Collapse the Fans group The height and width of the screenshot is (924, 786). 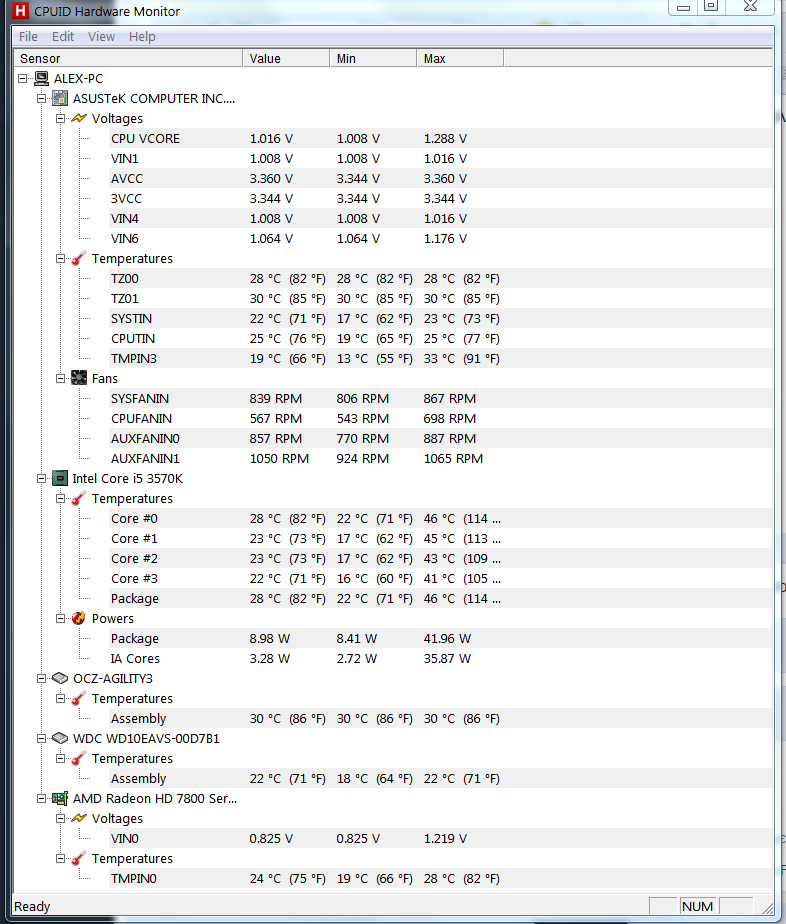pyautogui.click(x=61, y=378)
